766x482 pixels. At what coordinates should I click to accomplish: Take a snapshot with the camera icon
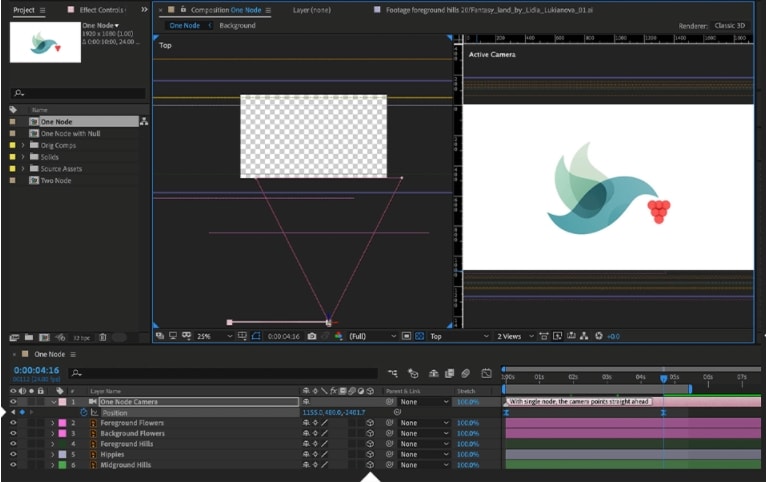pos(312,336)
